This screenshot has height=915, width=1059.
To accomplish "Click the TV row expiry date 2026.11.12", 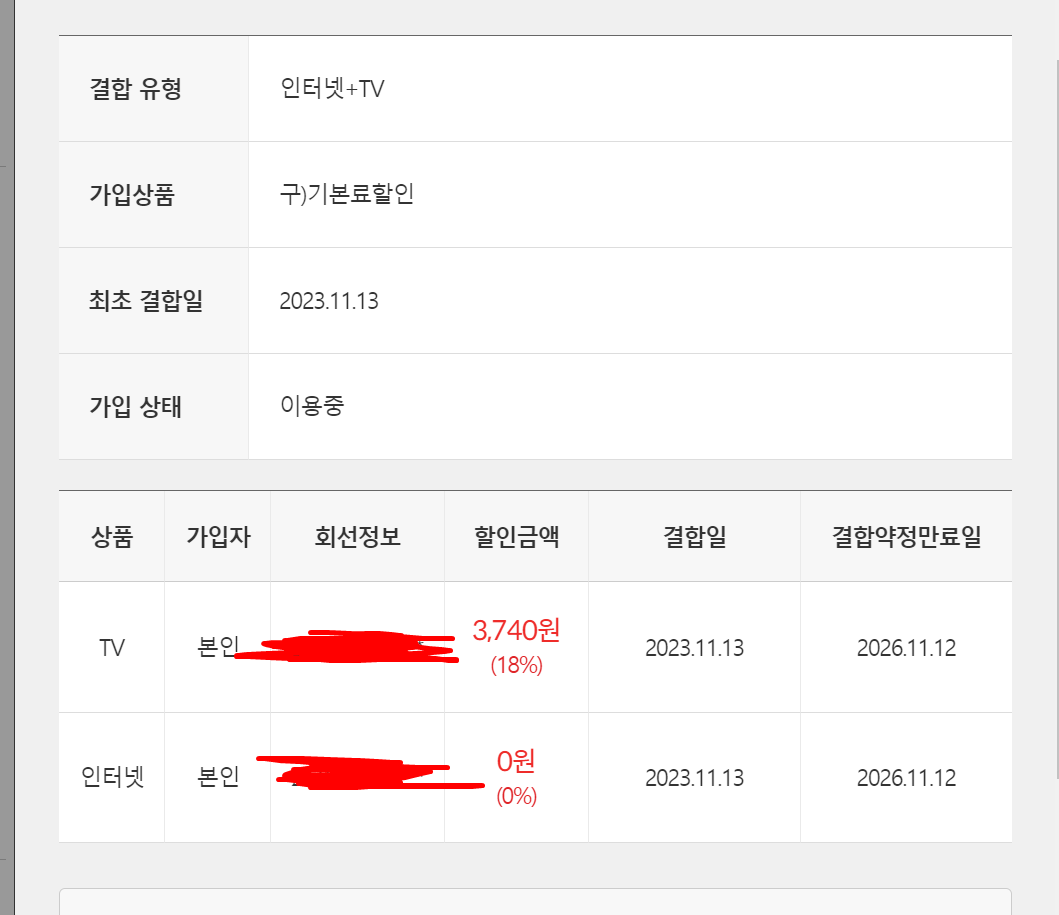I will (906, 648).
